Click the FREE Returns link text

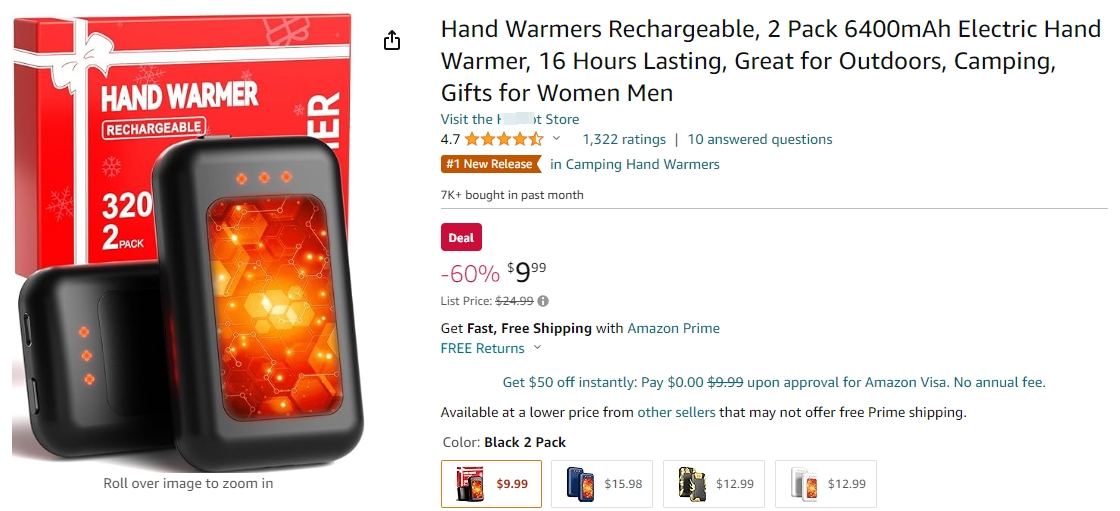[x=482, y=348]
